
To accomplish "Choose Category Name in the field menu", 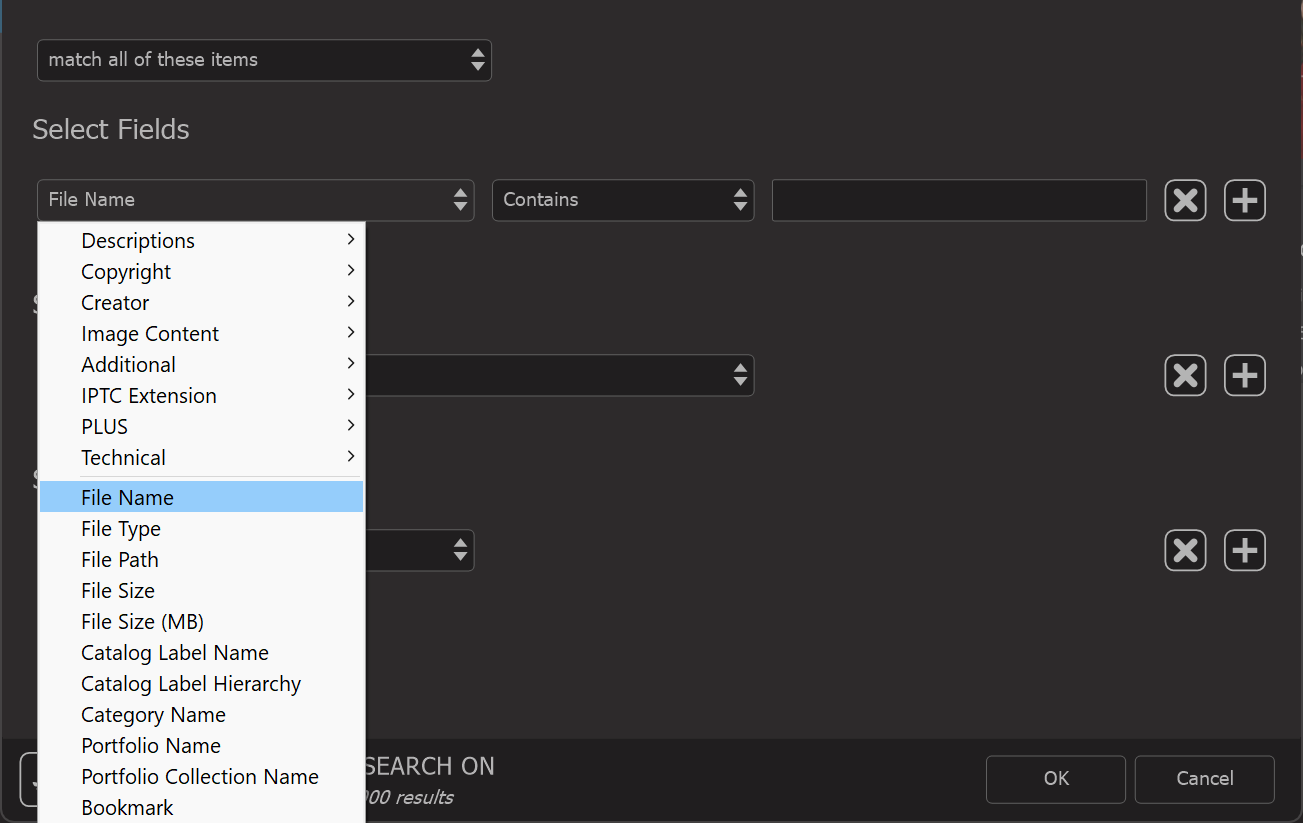I will [201, 715].
